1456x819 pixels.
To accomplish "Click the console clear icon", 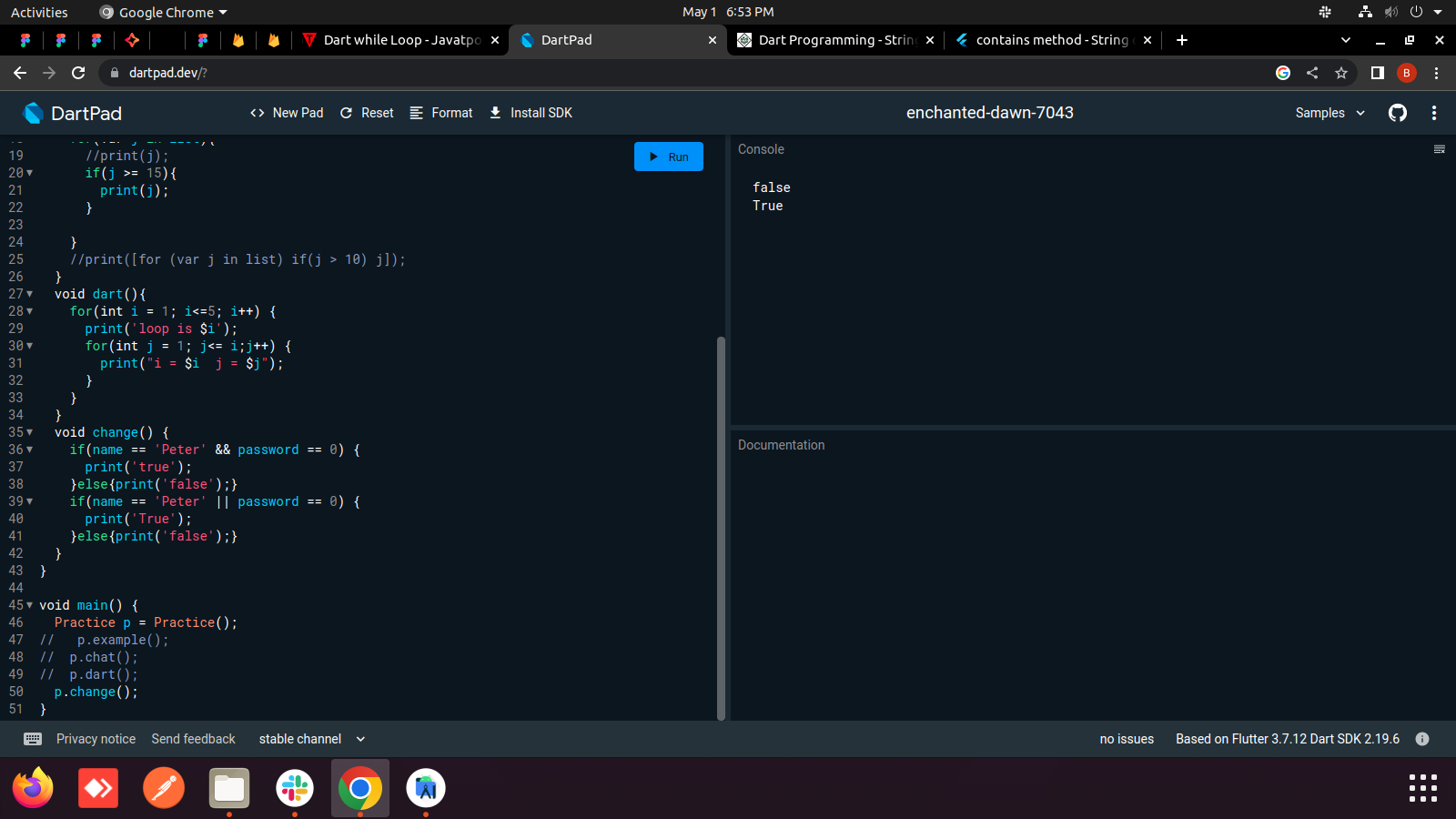I will click(x=1440, y=149).
